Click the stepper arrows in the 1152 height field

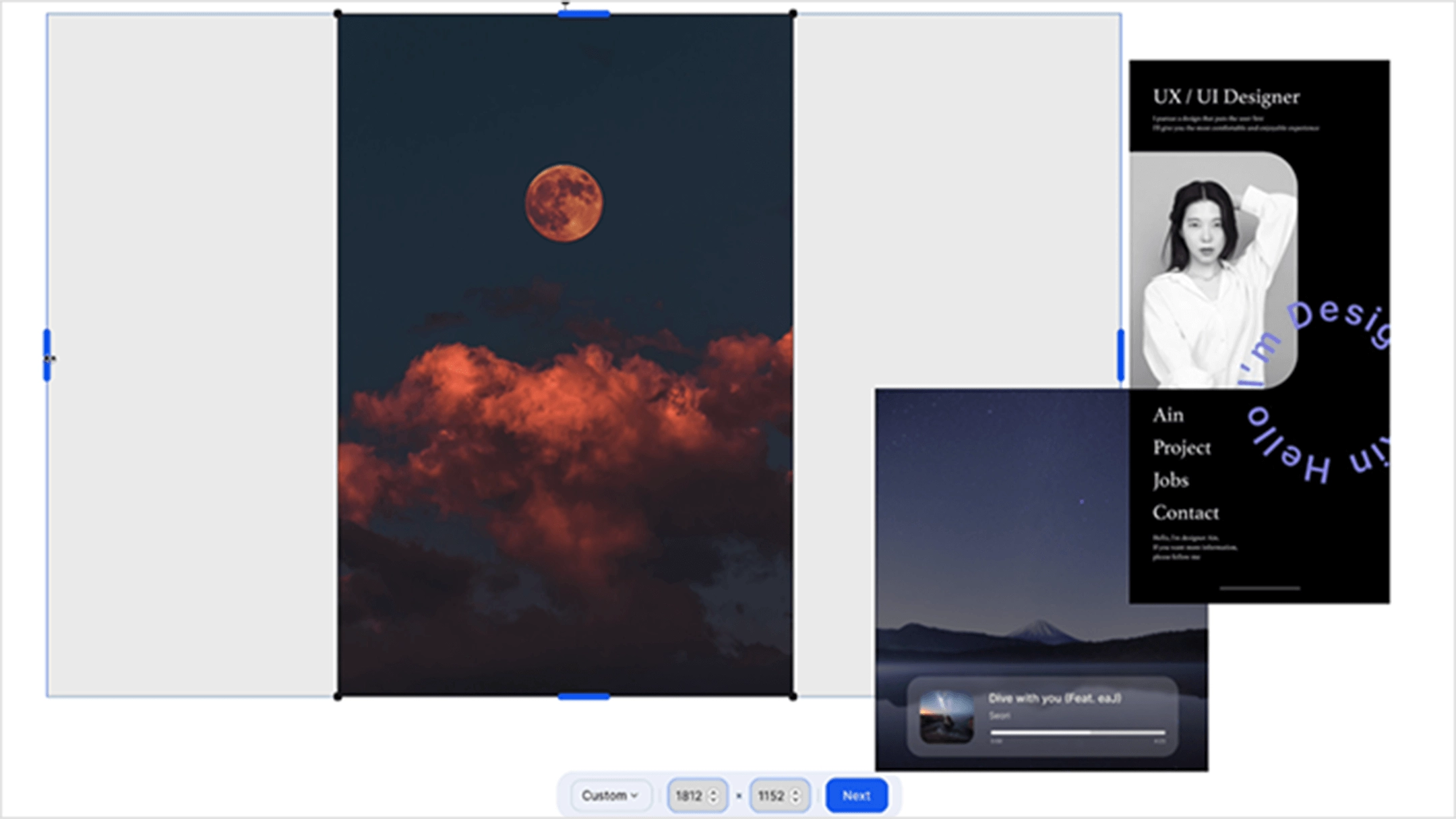pos(796,796)
